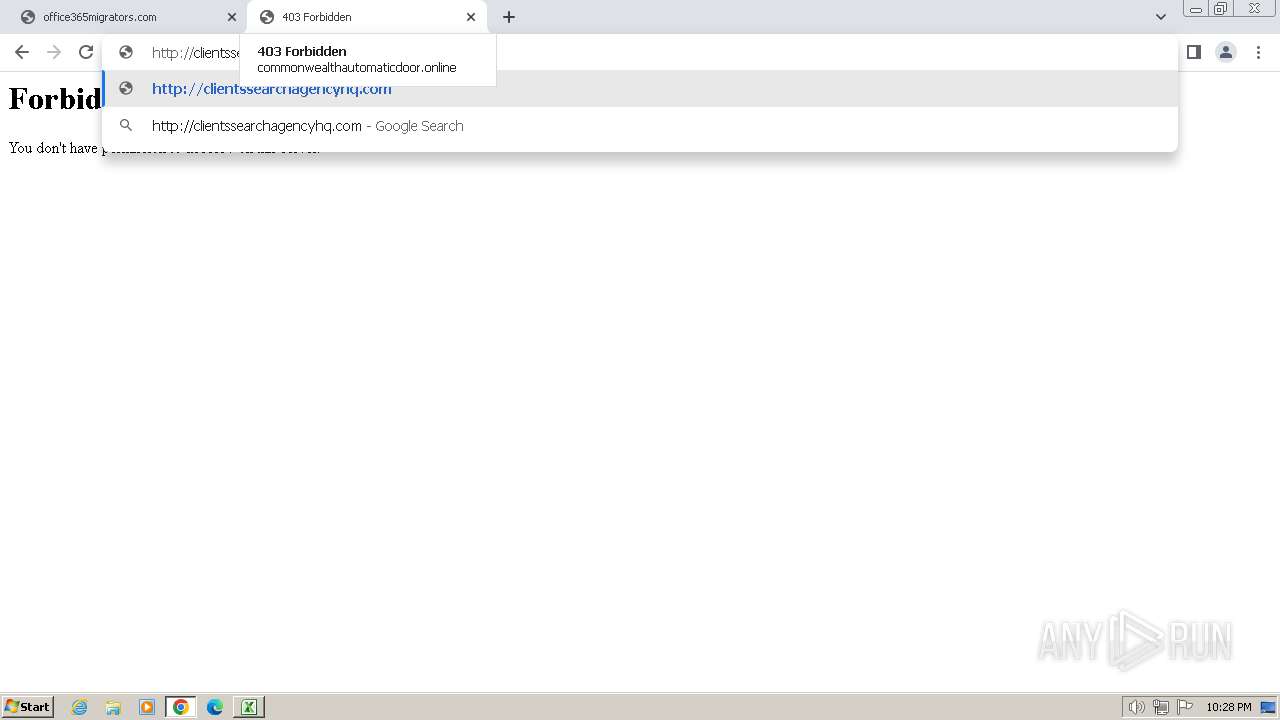Open File Explorer from taskbar

click(x=113, y=707)
